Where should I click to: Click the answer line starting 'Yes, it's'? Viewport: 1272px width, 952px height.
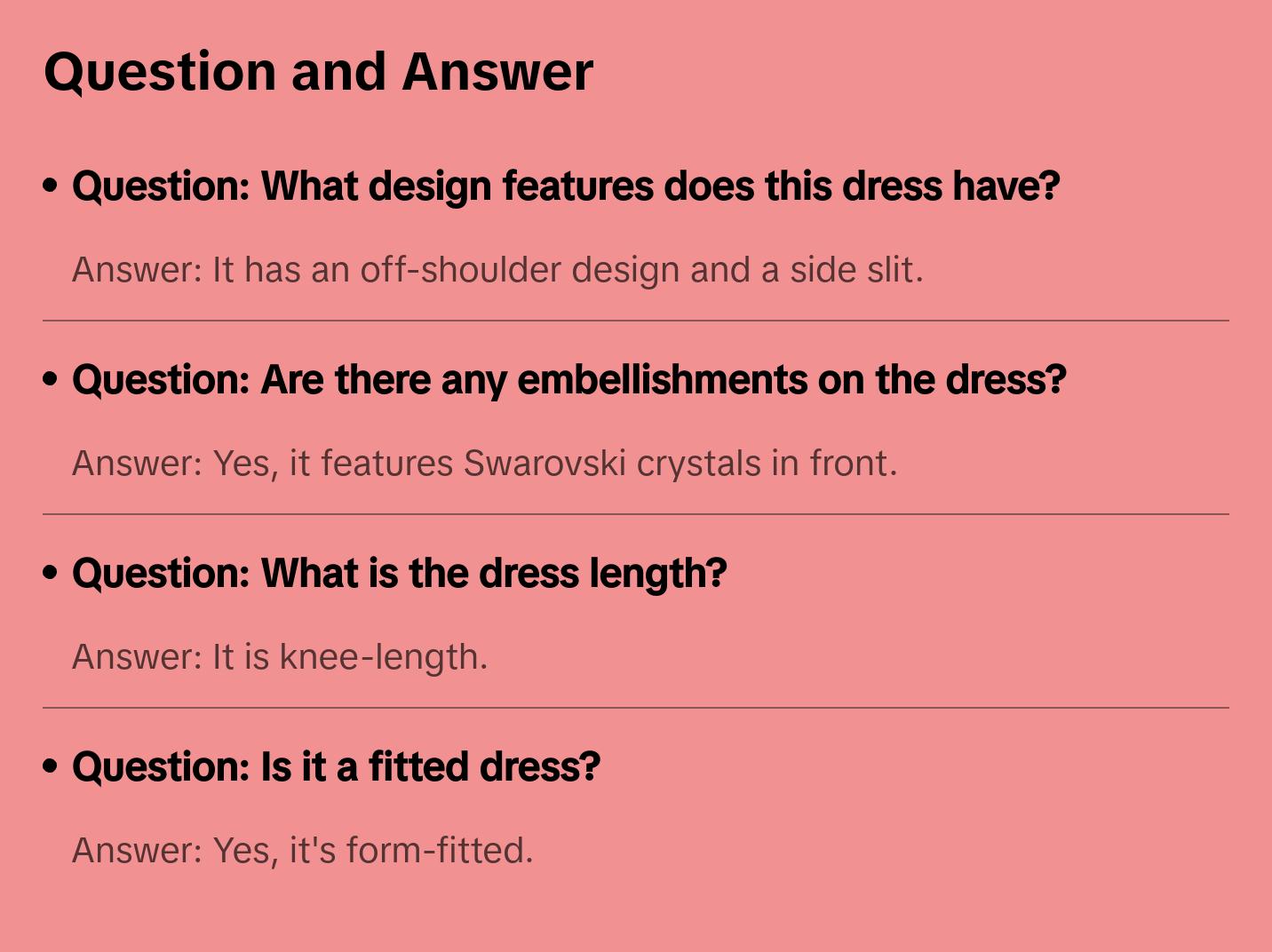click(x=302, y=851)
